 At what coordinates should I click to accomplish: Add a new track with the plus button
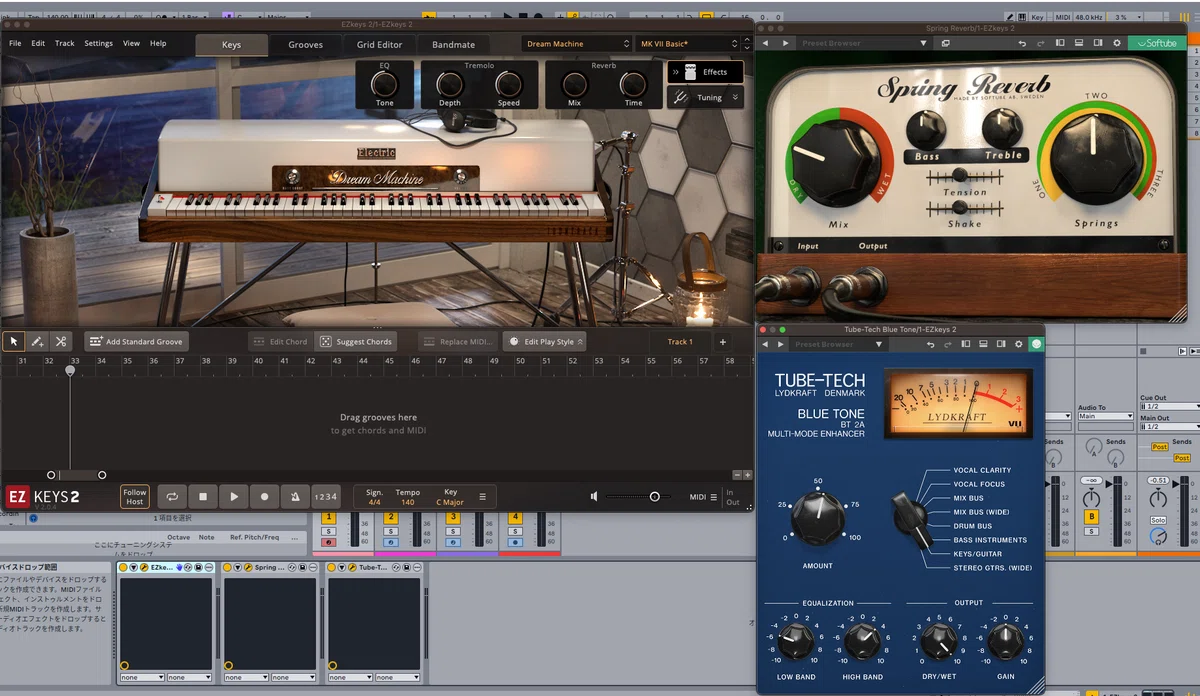coord(723,342)
